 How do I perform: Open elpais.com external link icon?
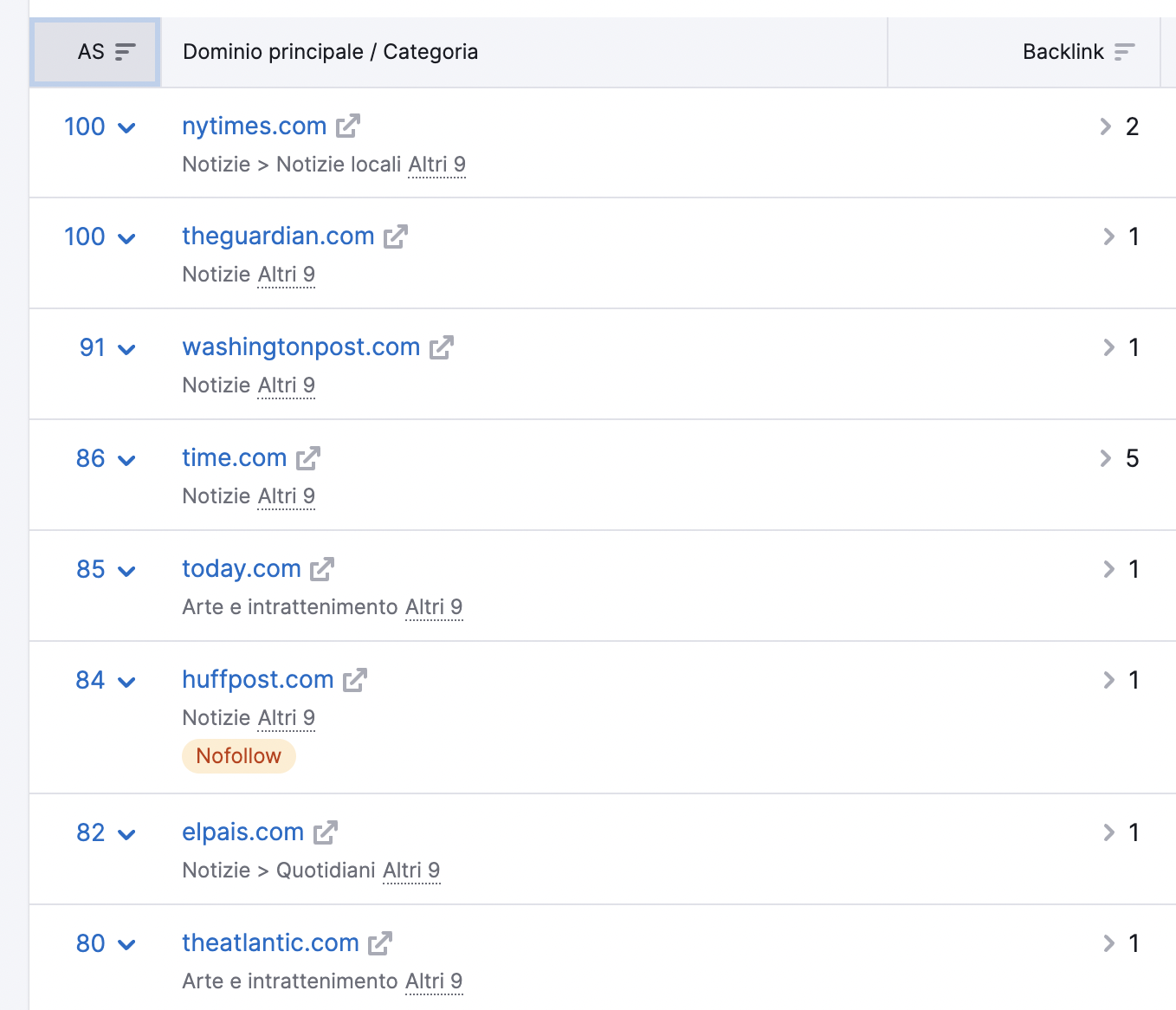[x=326, y=832]
